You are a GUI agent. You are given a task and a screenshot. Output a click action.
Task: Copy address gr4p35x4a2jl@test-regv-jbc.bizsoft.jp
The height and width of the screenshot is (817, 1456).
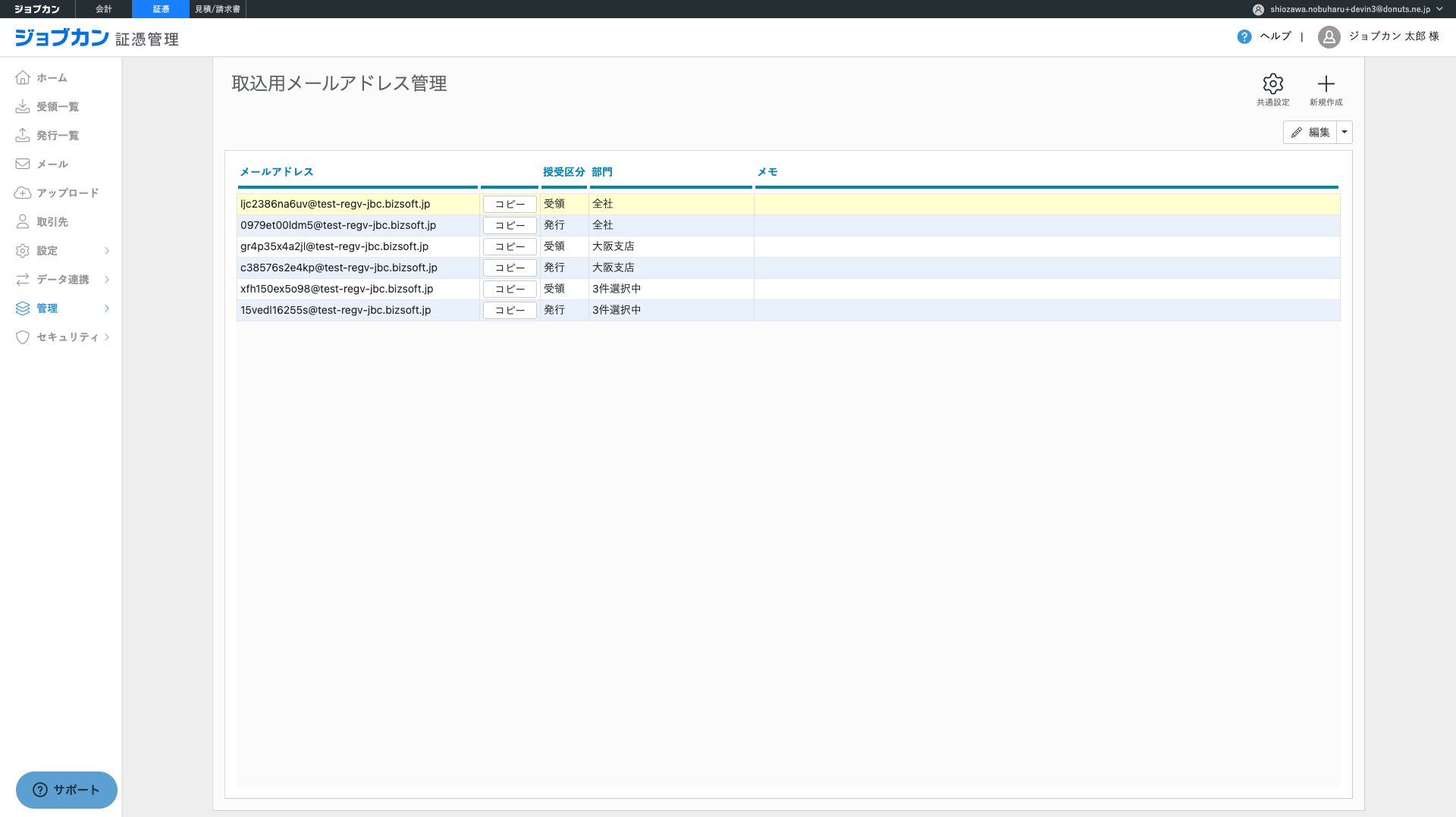coord(510,246)
